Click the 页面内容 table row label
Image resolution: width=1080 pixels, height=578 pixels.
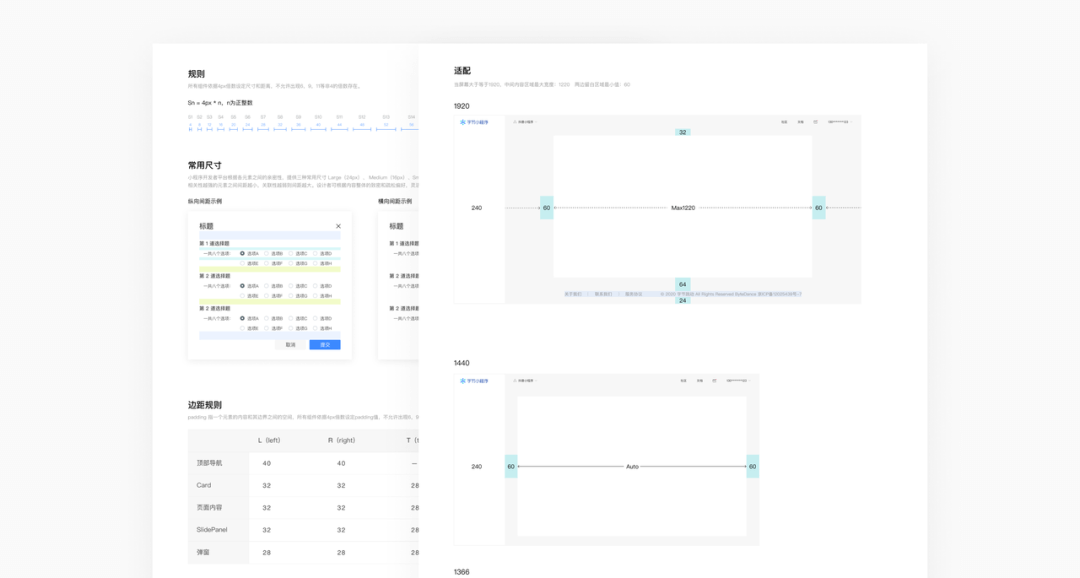(x=209, y=507)
